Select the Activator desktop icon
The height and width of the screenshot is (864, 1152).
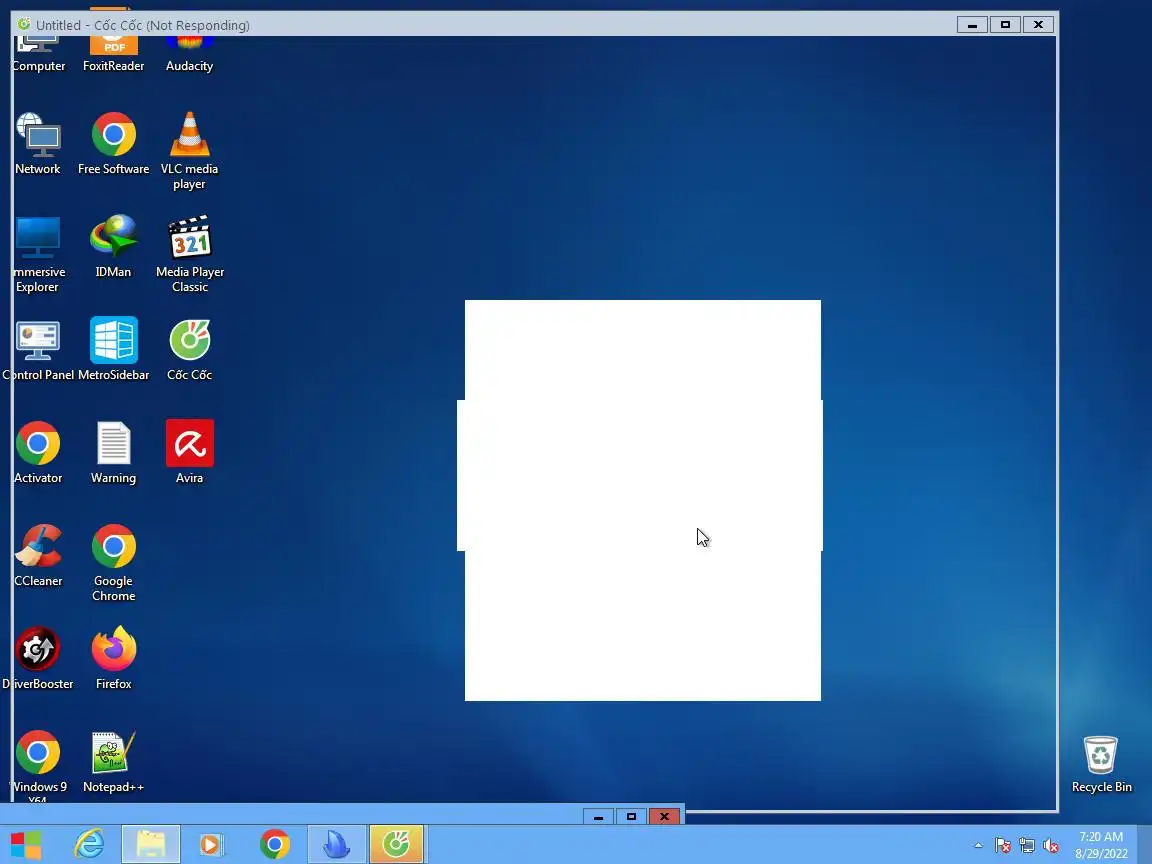(x=38, y=452)
